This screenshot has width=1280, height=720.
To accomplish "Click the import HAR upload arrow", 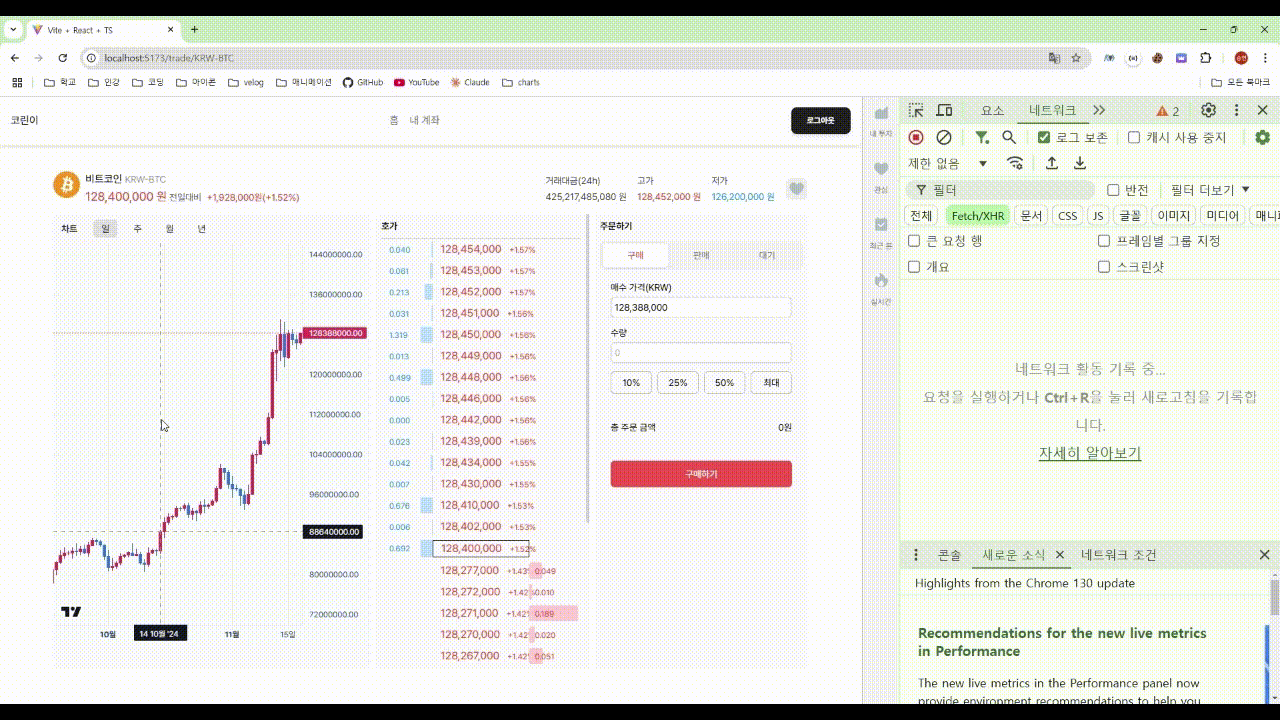I will click(x=1052, y=163).
